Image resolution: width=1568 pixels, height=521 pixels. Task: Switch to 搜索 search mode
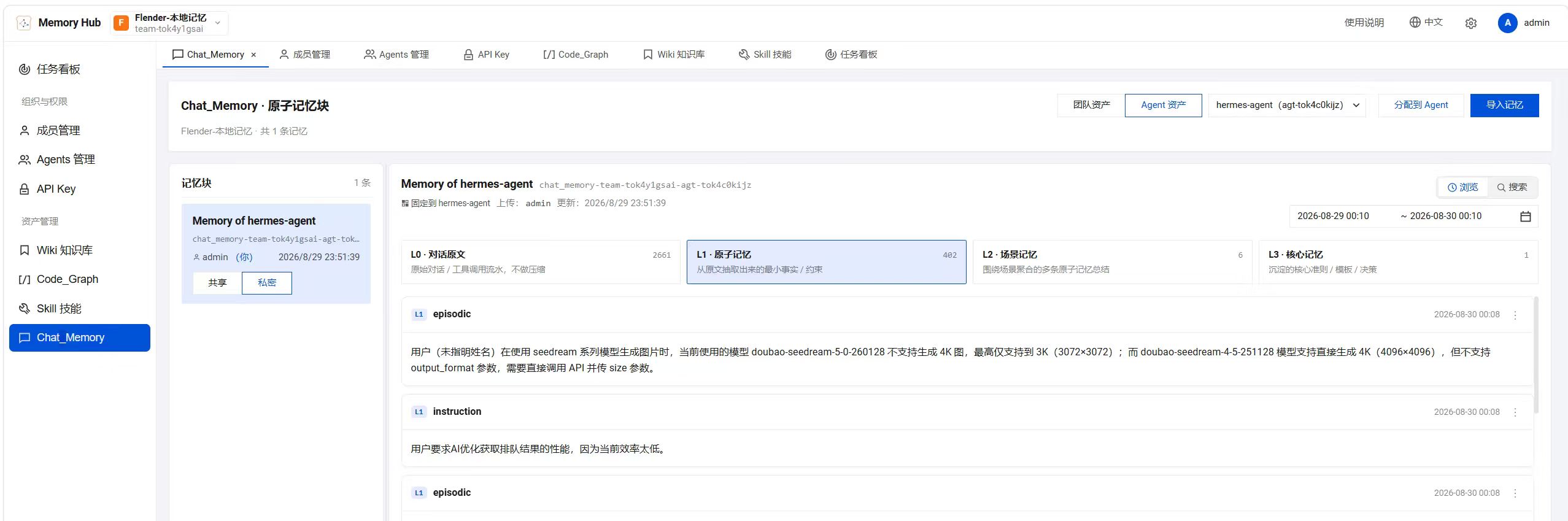1512,187
